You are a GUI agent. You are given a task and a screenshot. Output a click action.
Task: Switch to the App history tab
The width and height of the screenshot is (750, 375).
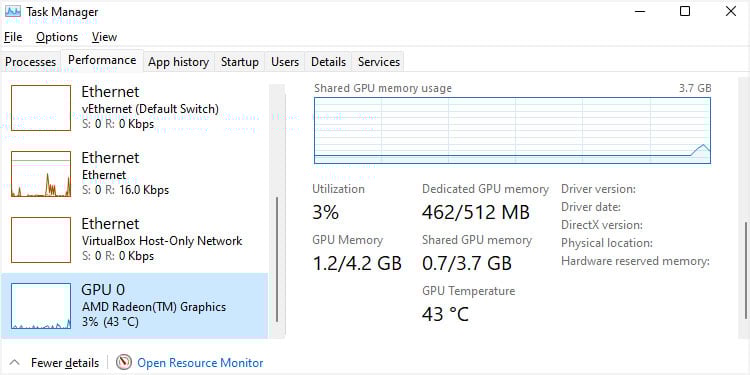click(x=178, y=62)
